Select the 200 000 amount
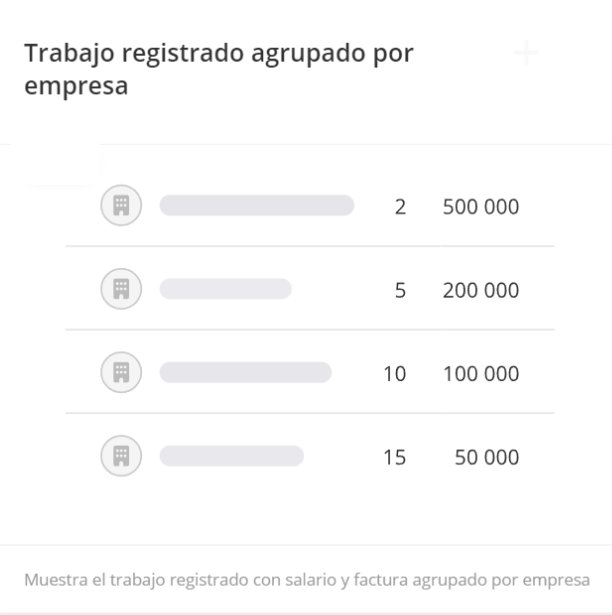612x615 pixels. coord(481,291)
